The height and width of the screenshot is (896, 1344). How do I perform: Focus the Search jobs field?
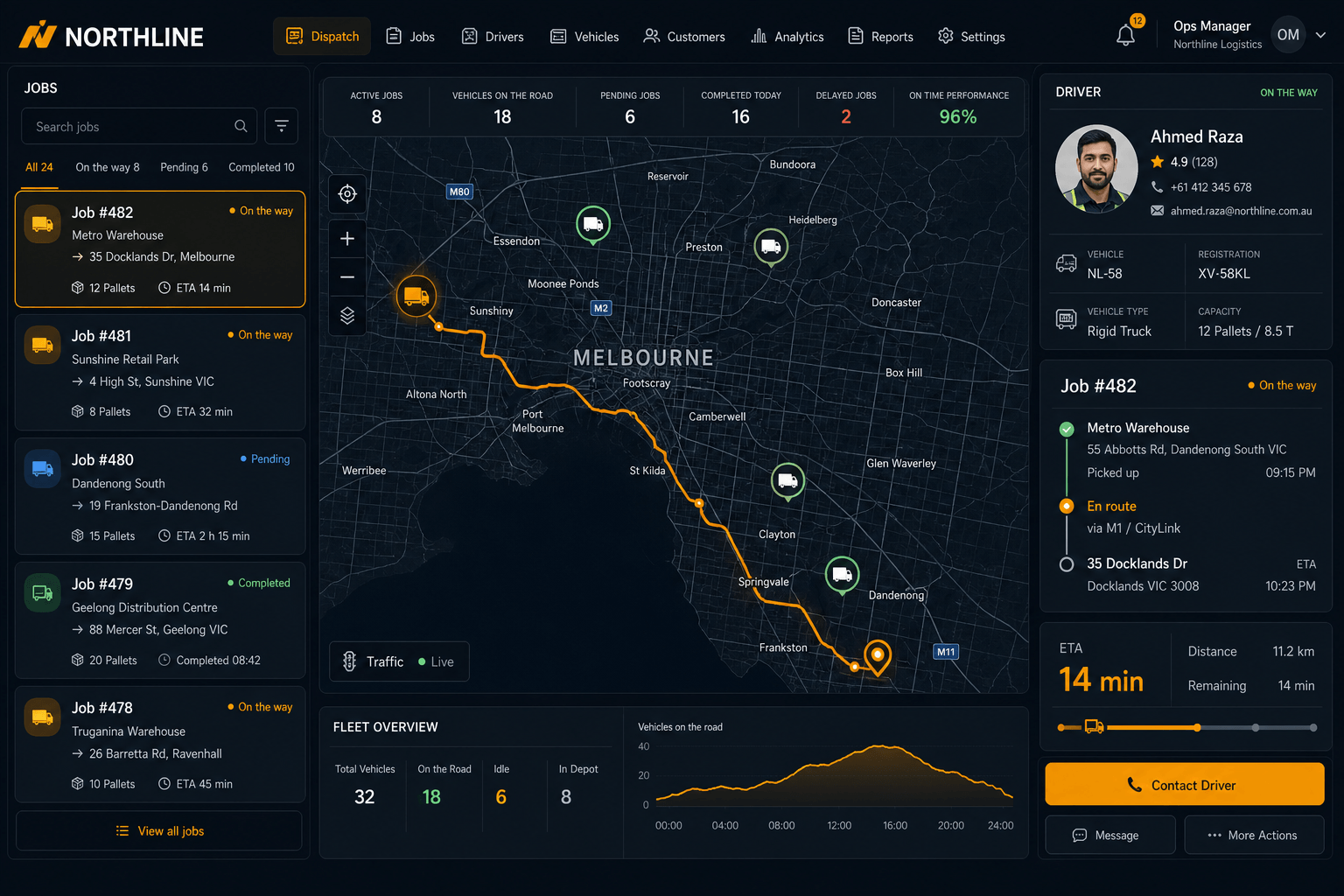click(x=139, y=126)
